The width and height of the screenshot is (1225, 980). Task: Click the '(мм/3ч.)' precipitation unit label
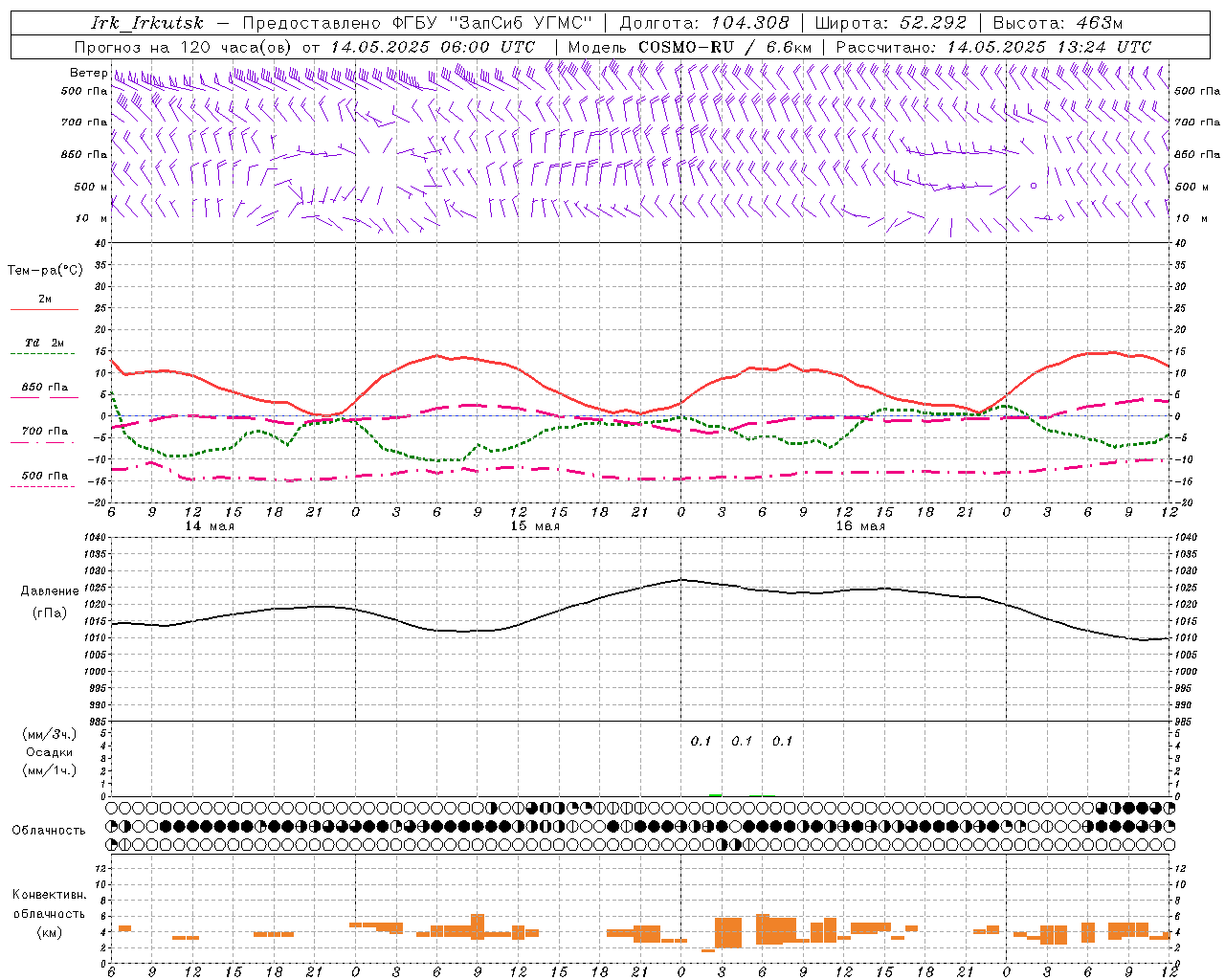[x=50, y=734]
